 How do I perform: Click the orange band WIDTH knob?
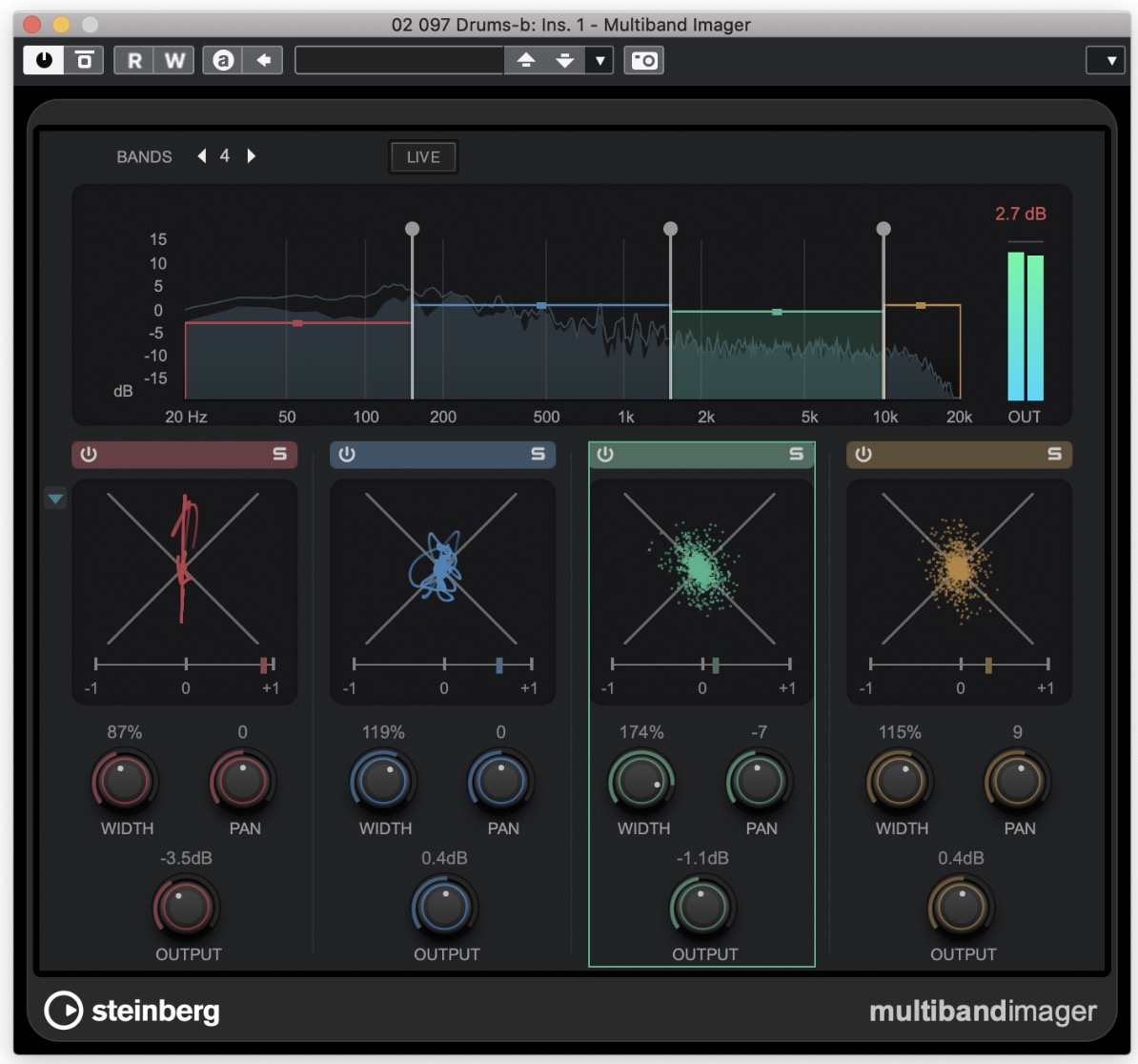tap(899, 782)
